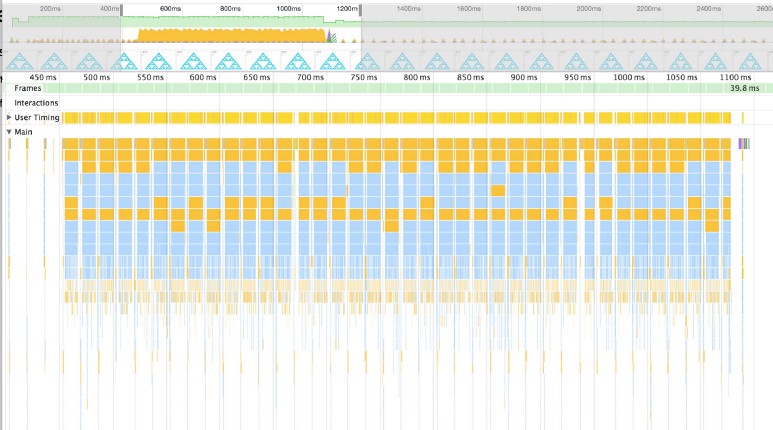Click the left overview selection handle

pyautogui.click(x=123, y=12)
